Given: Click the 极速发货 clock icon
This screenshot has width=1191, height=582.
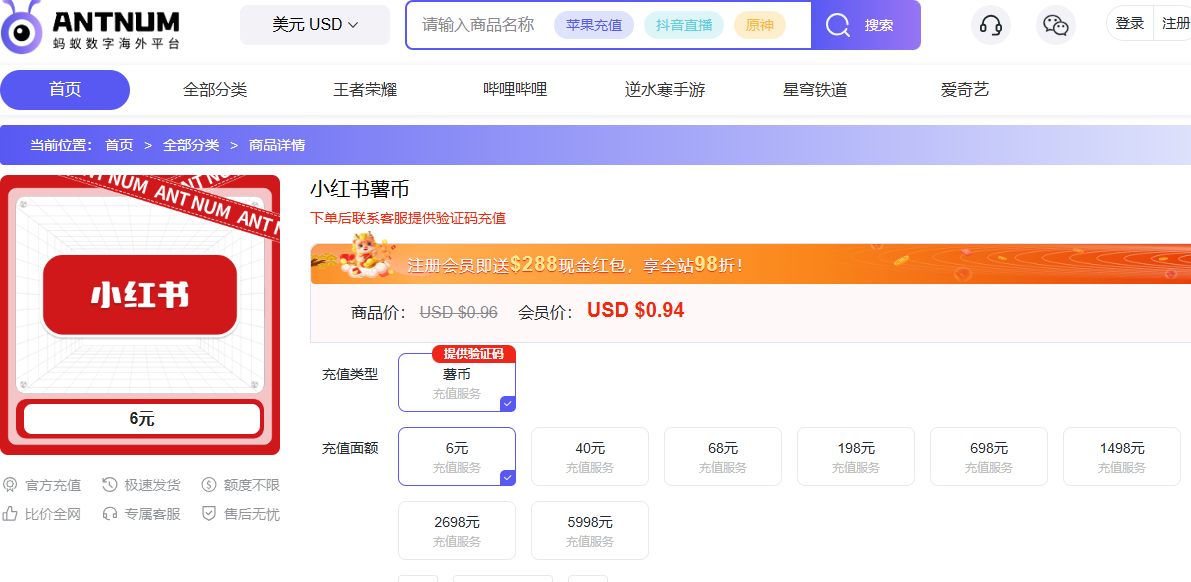Looking at the screenshot, I should tap(110, 485).
